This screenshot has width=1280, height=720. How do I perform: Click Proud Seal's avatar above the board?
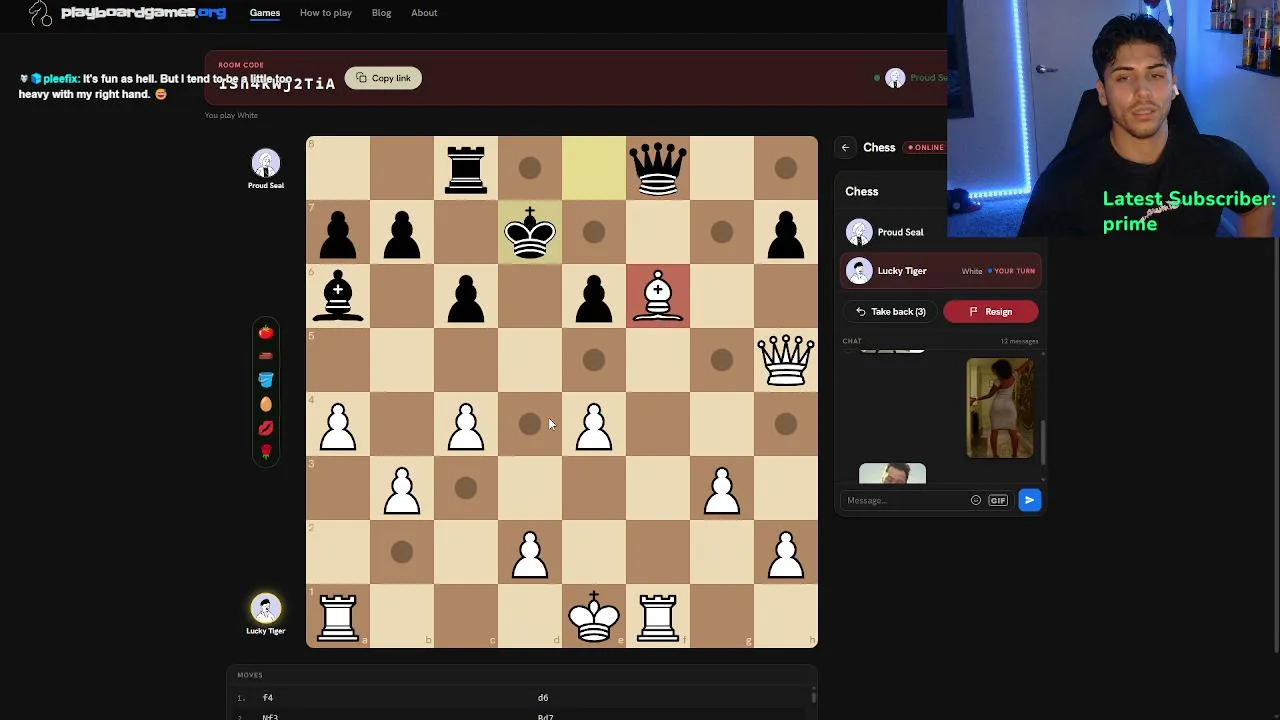pos(266,164)
